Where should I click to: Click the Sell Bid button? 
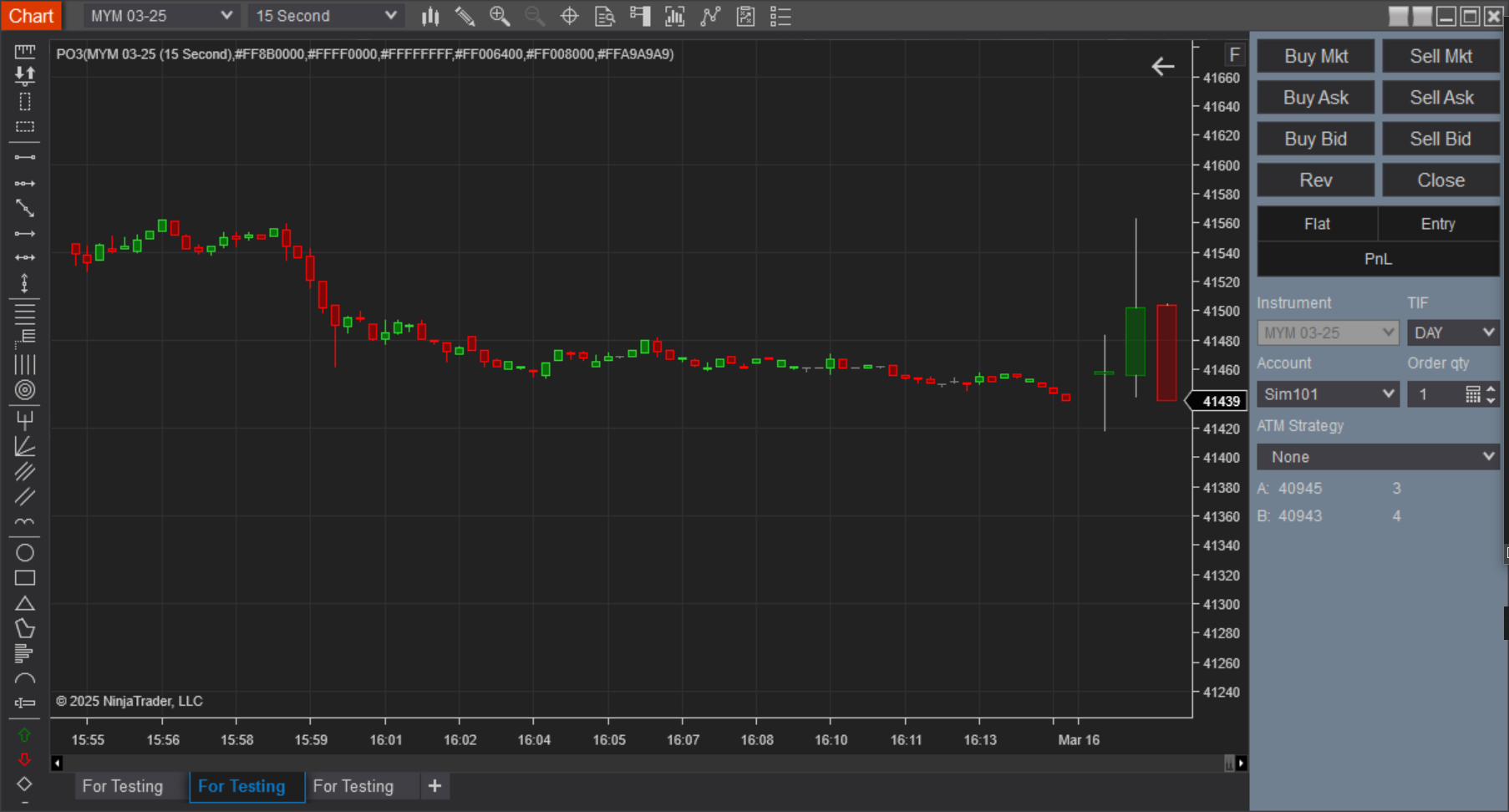[1441, 139]
